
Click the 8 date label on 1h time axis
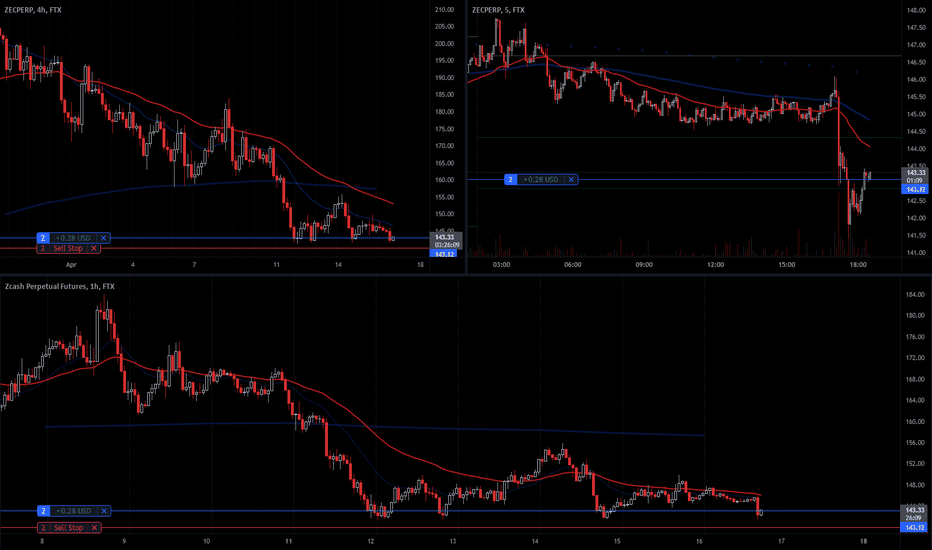[x=42, y=541]
